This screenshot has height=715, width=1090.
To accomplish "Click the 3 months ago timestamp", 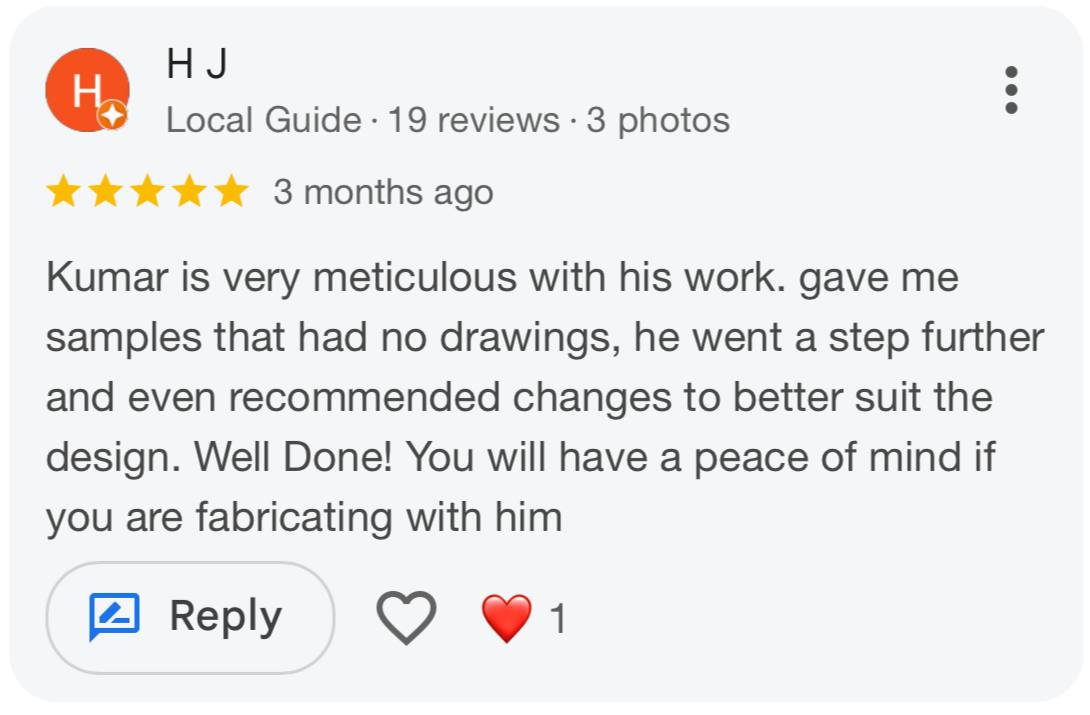I will [383, 191].
